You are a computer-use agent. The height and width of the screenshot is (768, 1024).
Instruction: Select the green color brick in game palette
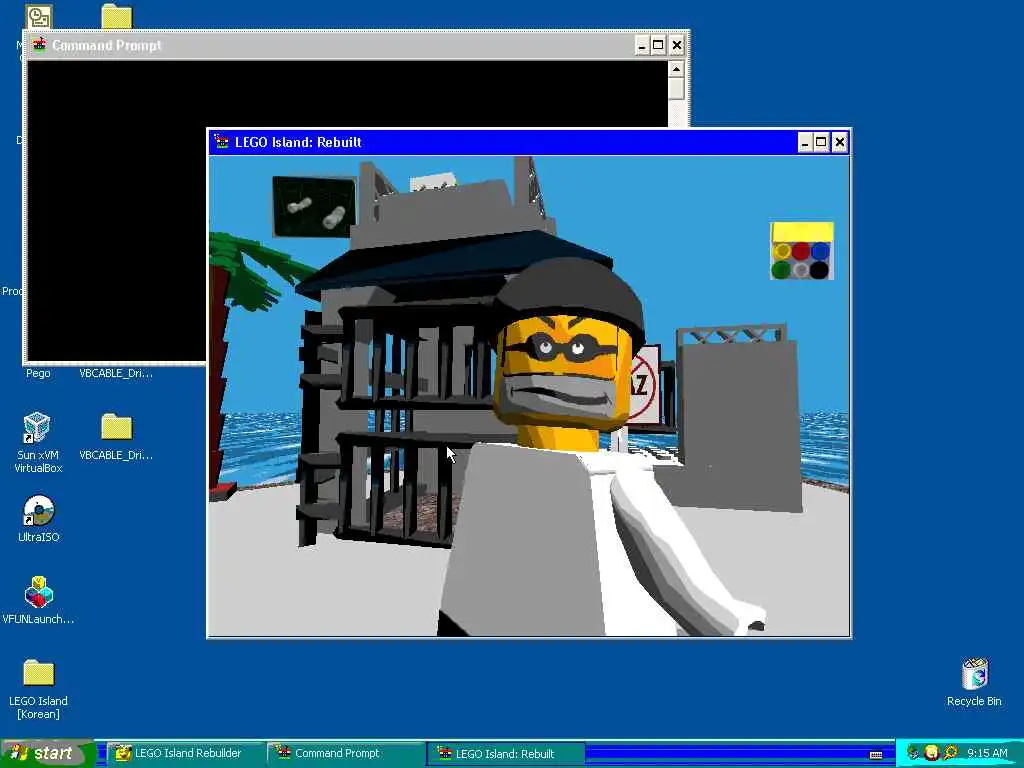click(782, 270)
